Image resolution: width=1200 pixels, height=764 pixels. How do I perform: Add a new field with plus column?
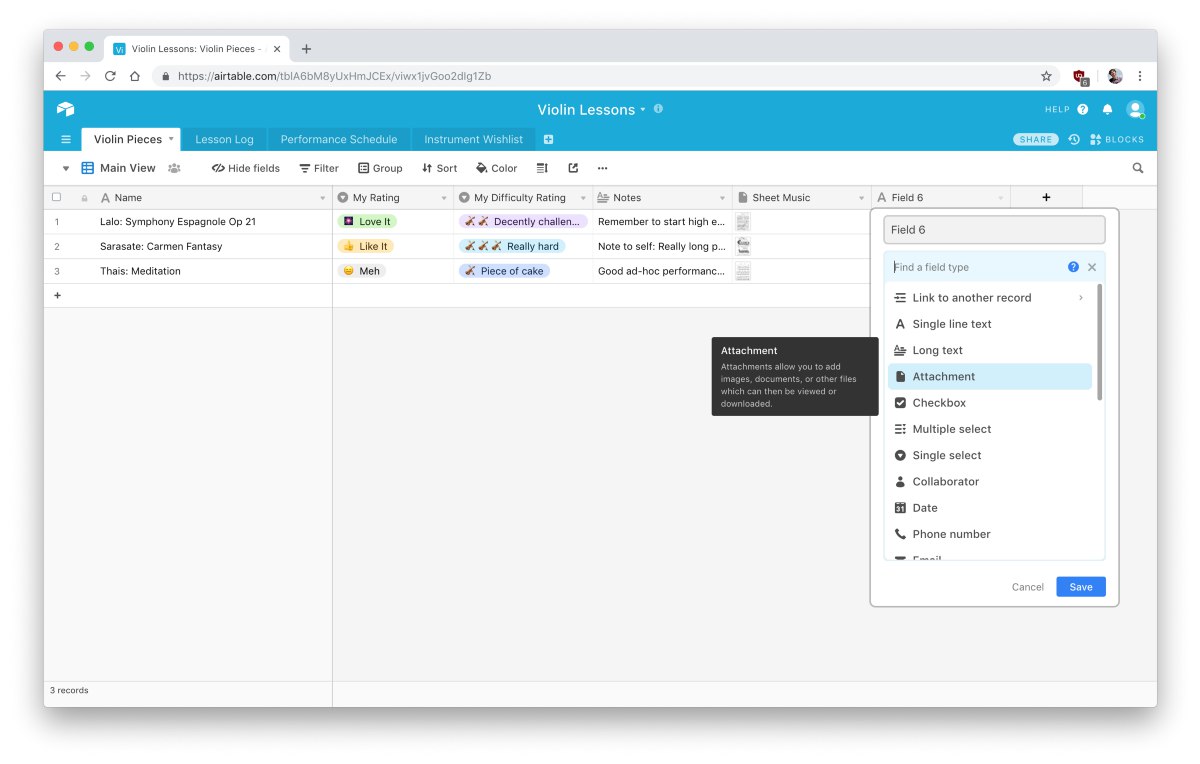point(1046,197)
